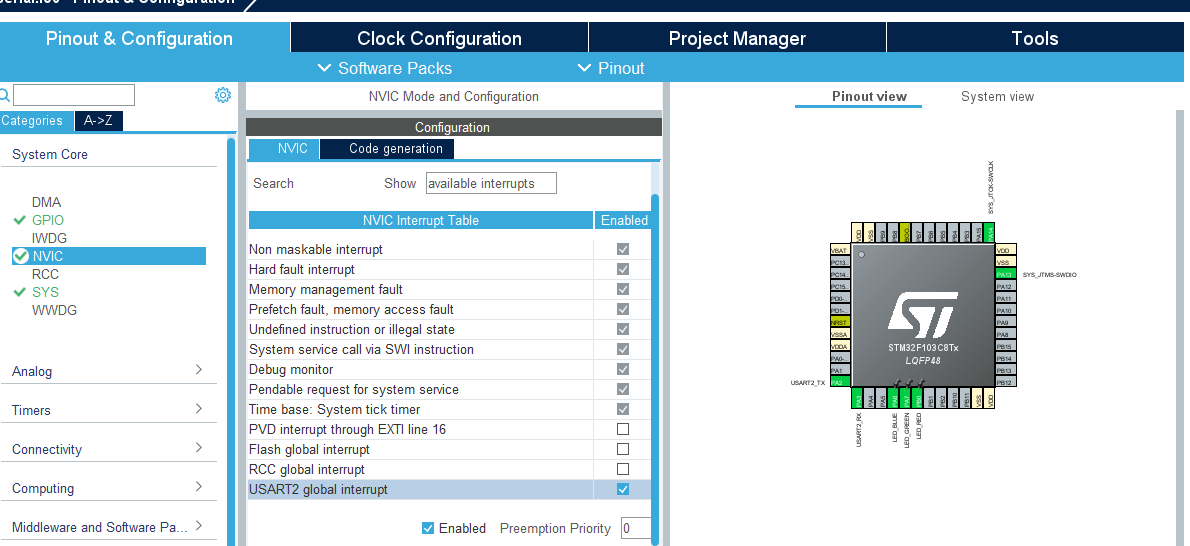Select the VBAT pin on the chip

[840, 250]
